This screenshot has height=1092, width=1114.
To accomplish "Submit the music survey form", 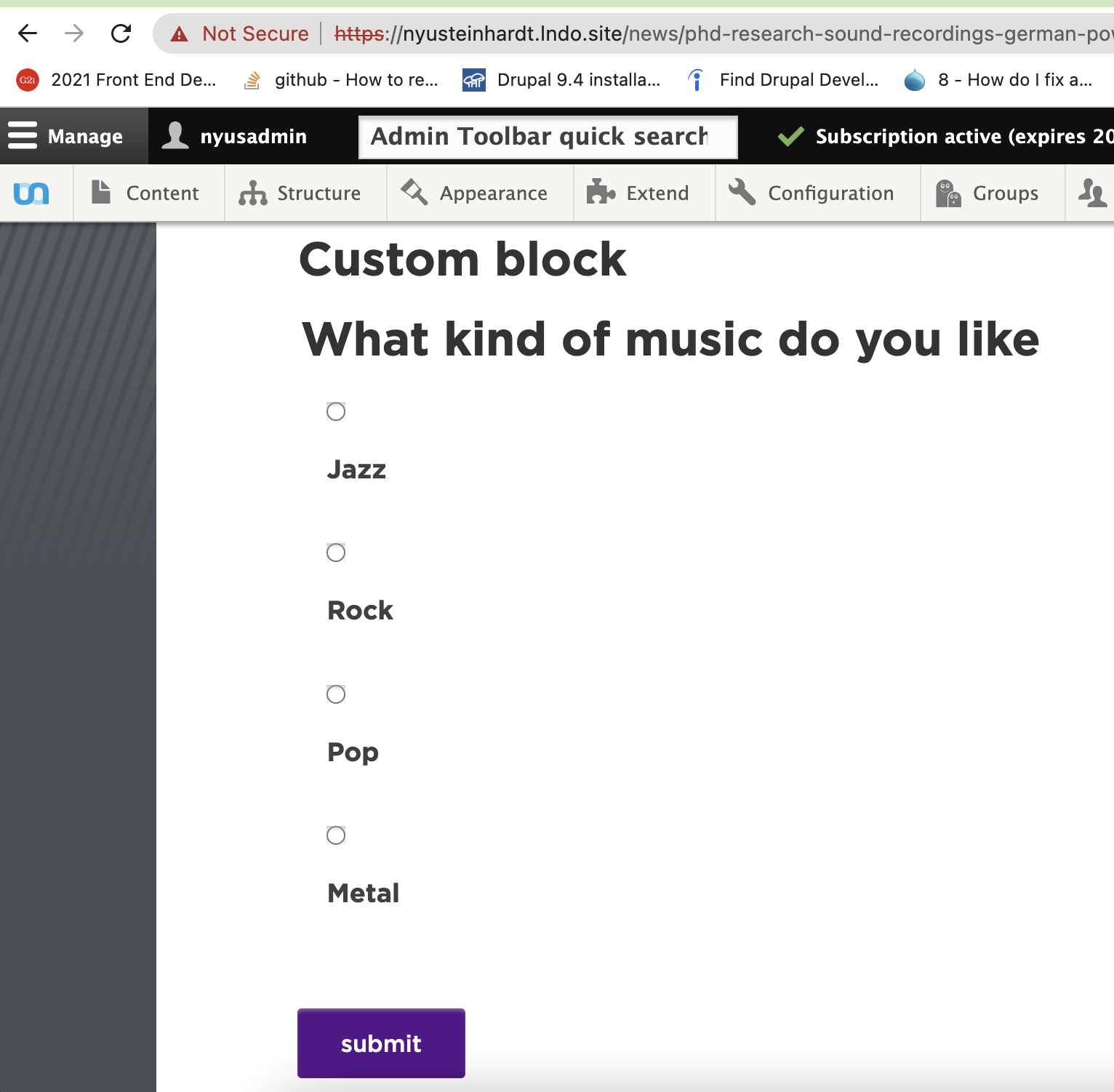I will click(380, 1043).
